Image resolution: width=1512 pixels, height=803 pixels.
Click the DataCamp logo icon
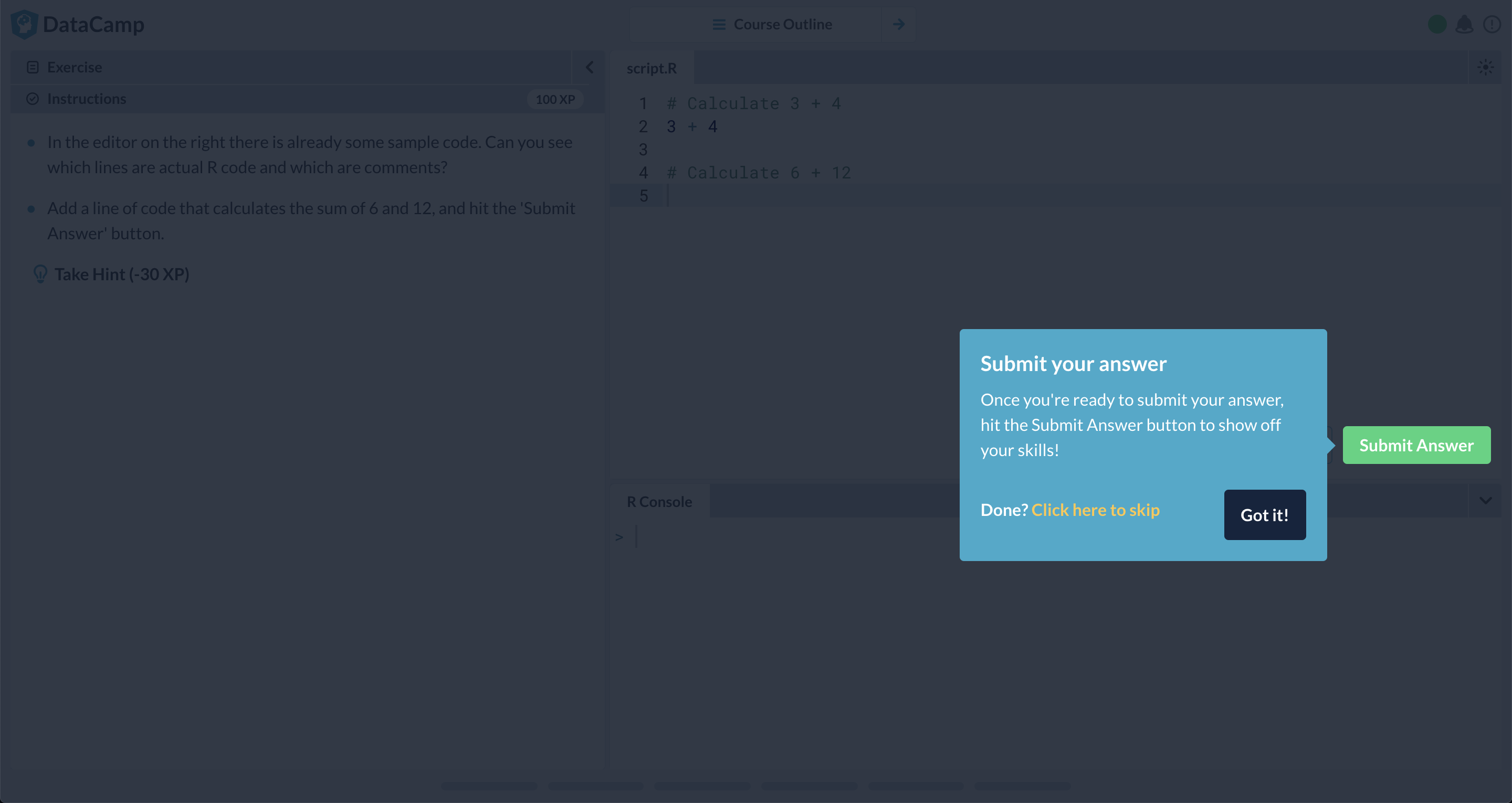tap(24, 24)
